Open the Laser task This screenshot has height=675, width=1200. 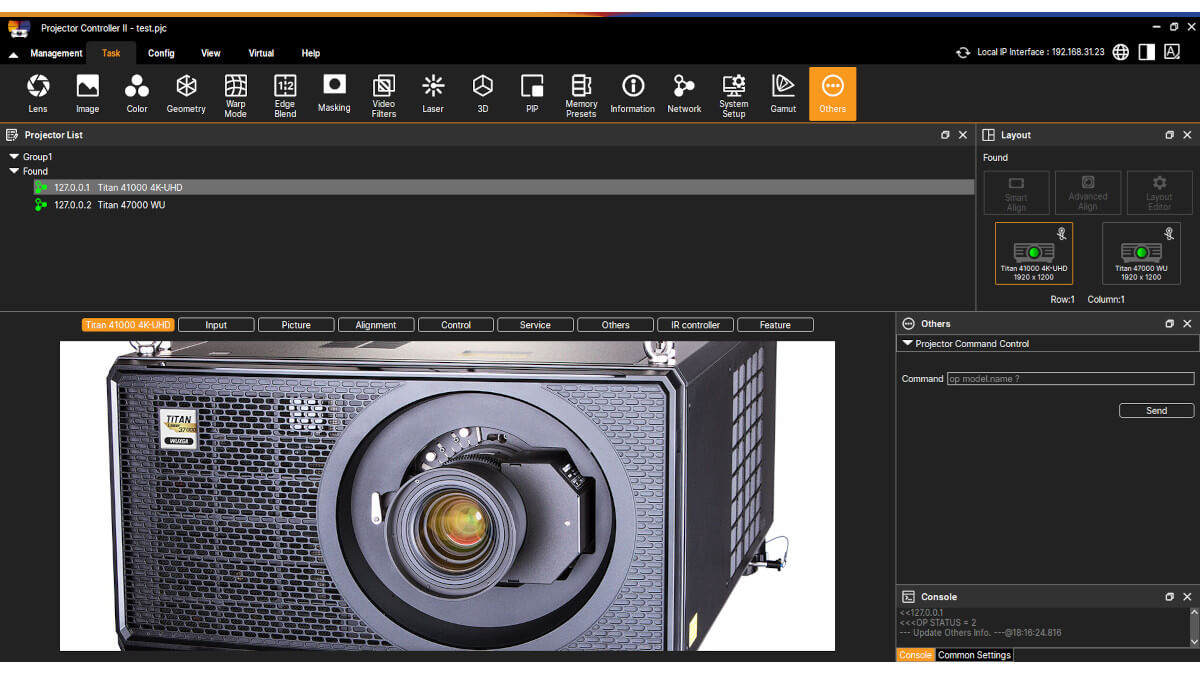[x=433, y=94]
